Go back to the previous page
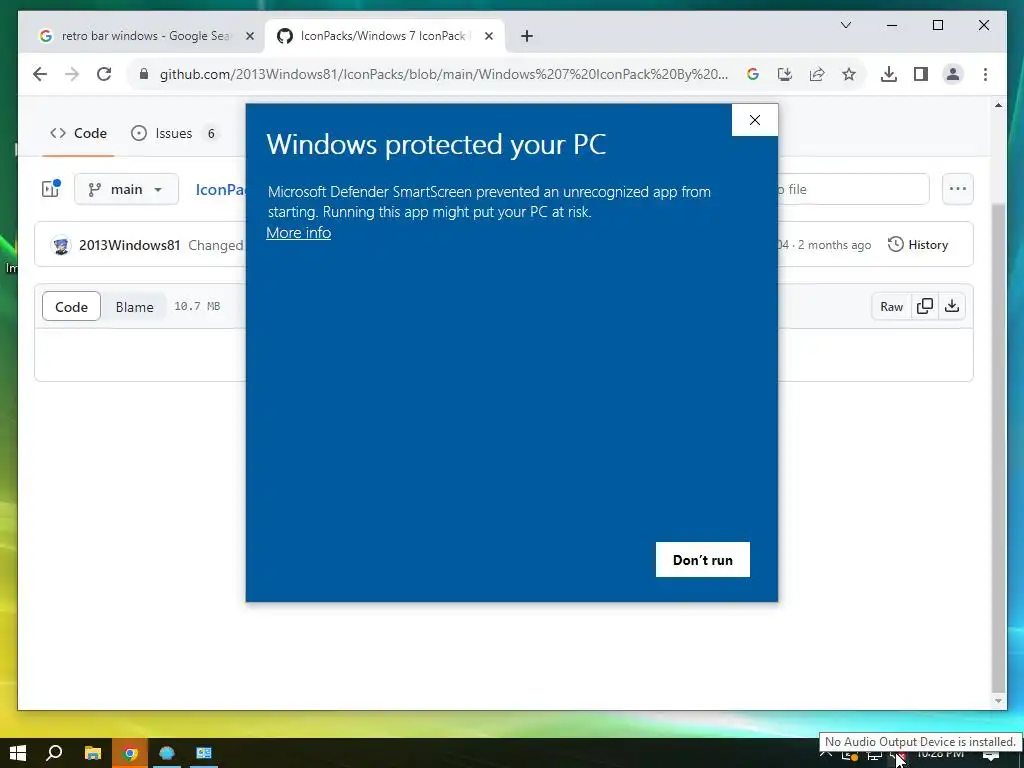 point(40,74)
